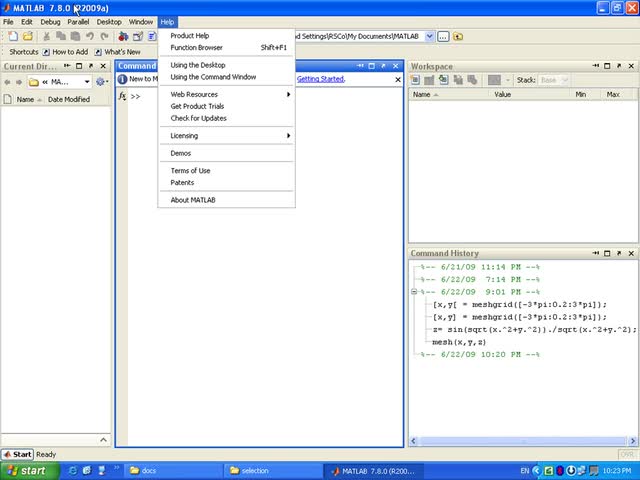Open Simulink from the toolbar
Viewport: 640px width, 480px height.
click(x=123, y=36)
